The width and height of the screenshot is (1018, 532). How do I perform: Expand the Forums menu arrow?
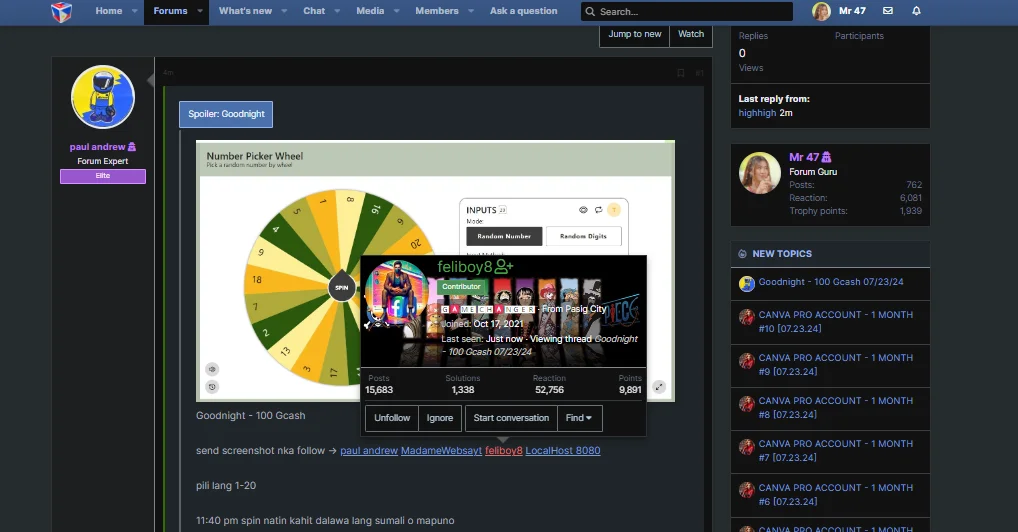click(200, 11)
